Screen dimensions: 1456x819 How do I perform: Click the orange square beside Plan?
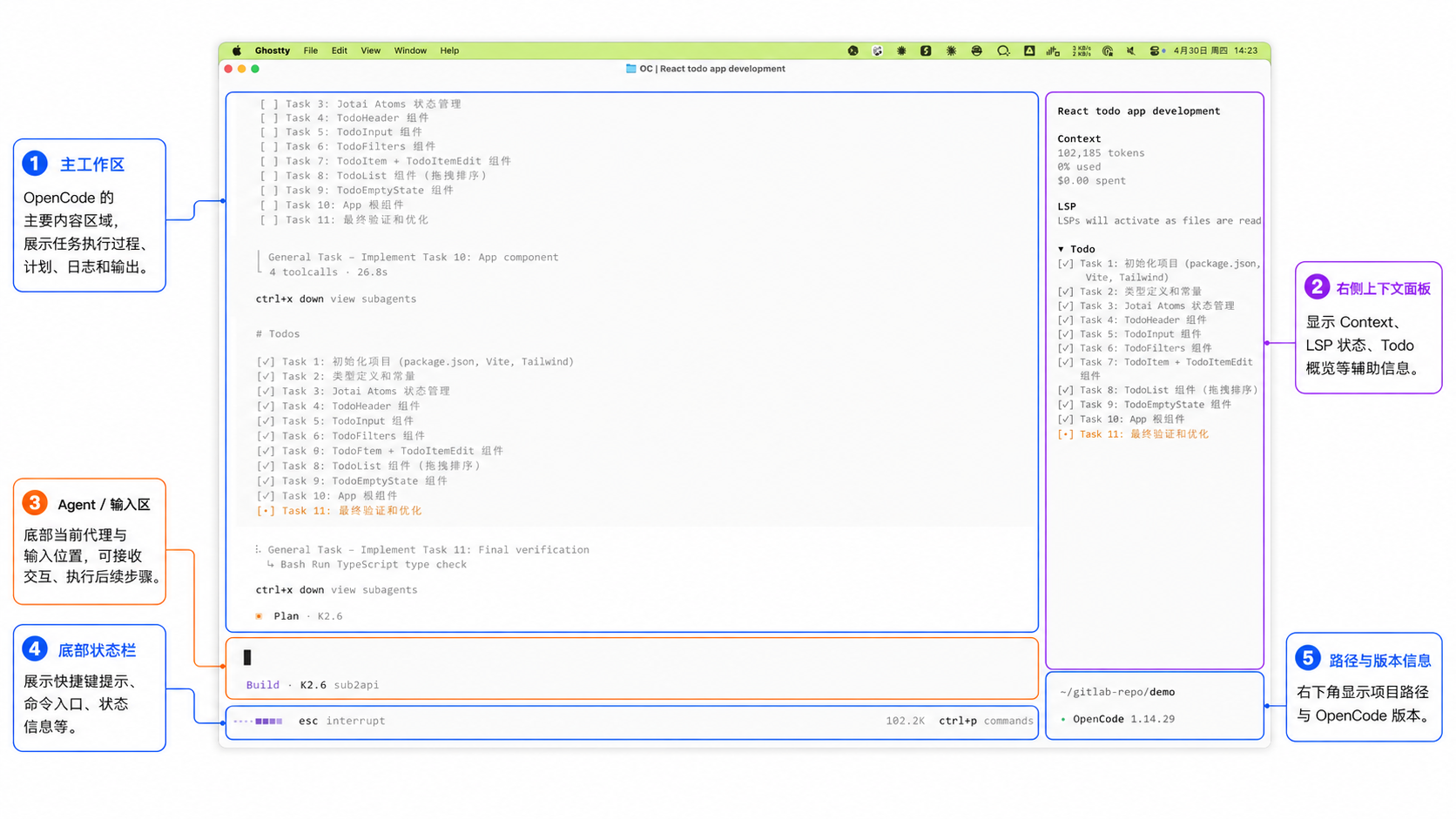[259, 616]
